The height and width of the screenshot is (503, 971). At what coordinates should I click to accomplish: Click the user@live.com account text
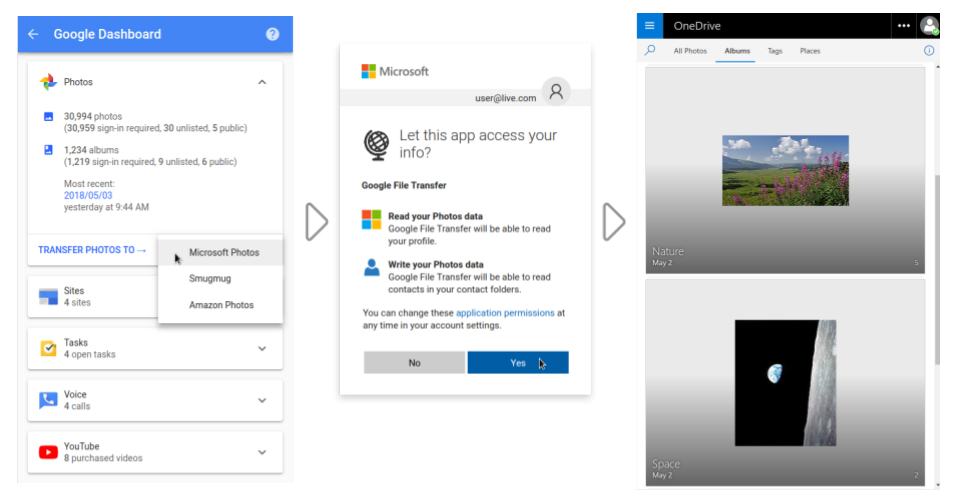[505, 98]
